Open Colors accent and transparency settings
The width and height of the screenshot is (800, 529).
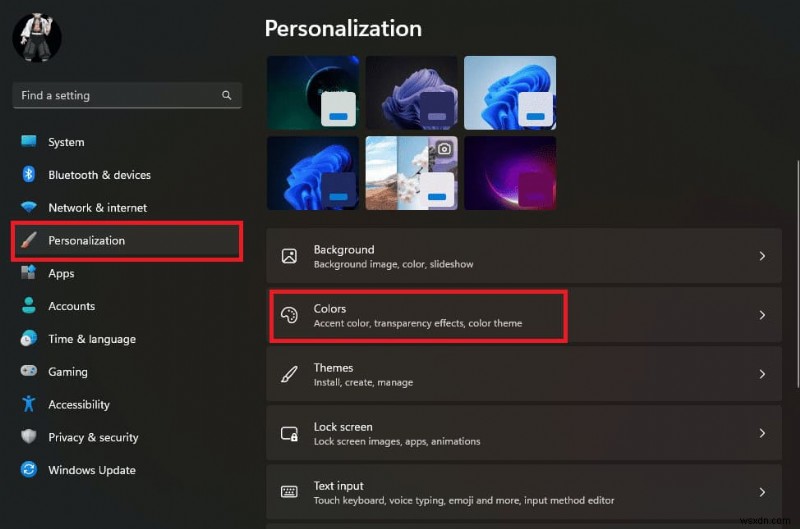pos(524,315)
